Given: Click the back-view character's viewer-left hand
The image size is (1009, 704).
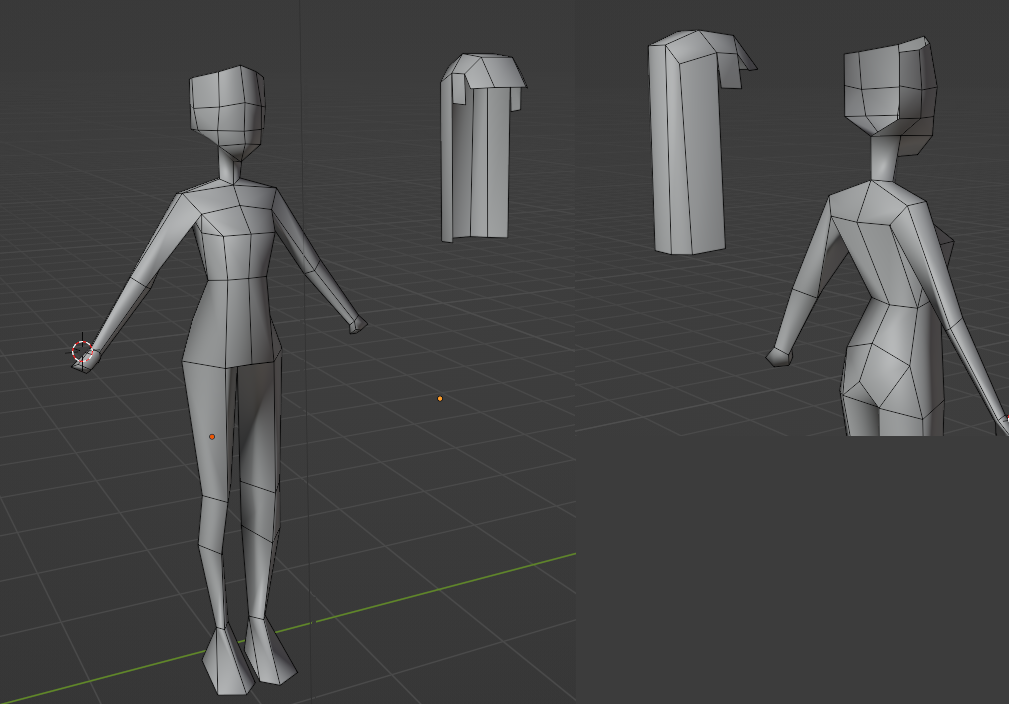Looking at the screenshot, I should tap(779, 356).
